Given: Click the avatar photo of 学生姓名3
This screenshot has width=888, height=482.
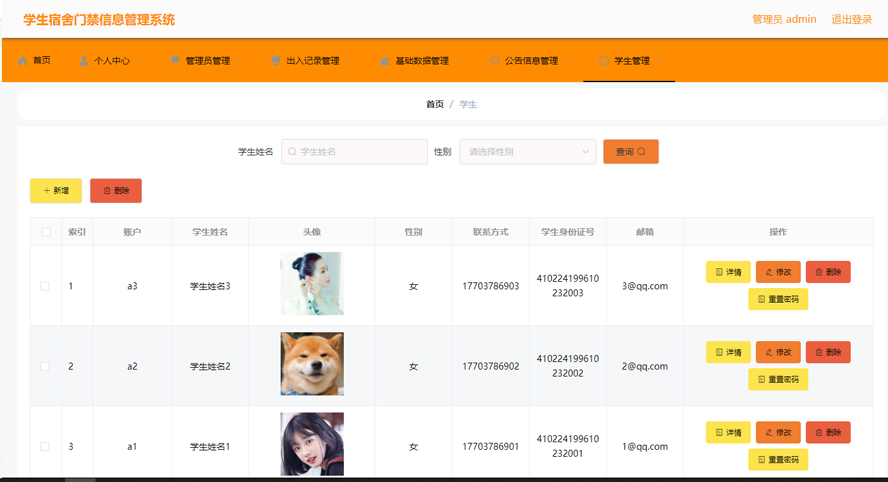Looking at the screenshot, I should (x=312, y=284).
